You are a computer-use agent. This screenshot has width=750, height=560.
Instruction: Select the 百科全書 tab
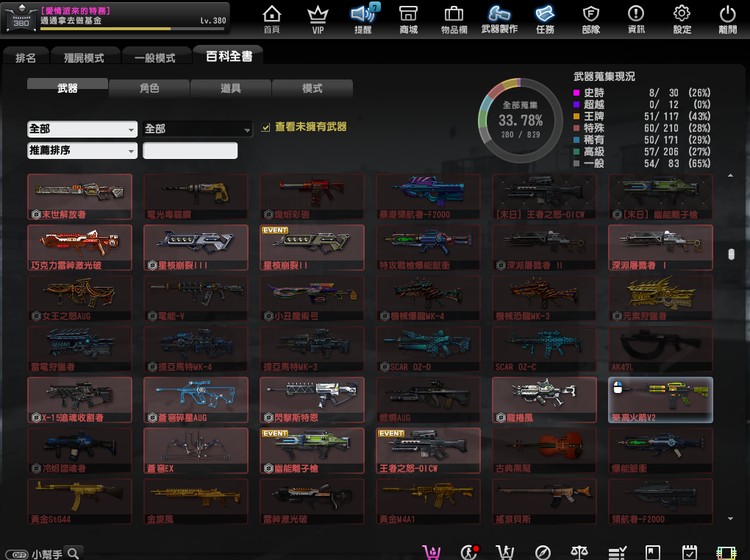229,56
